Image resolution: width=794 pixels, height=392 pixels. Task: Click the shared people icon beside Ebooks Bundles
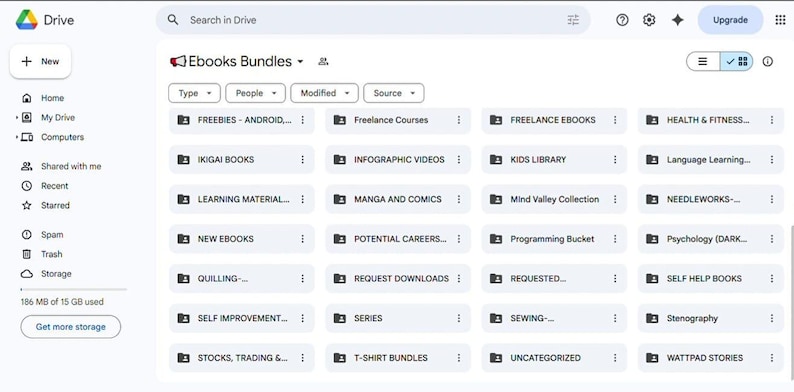coord(323,61)
